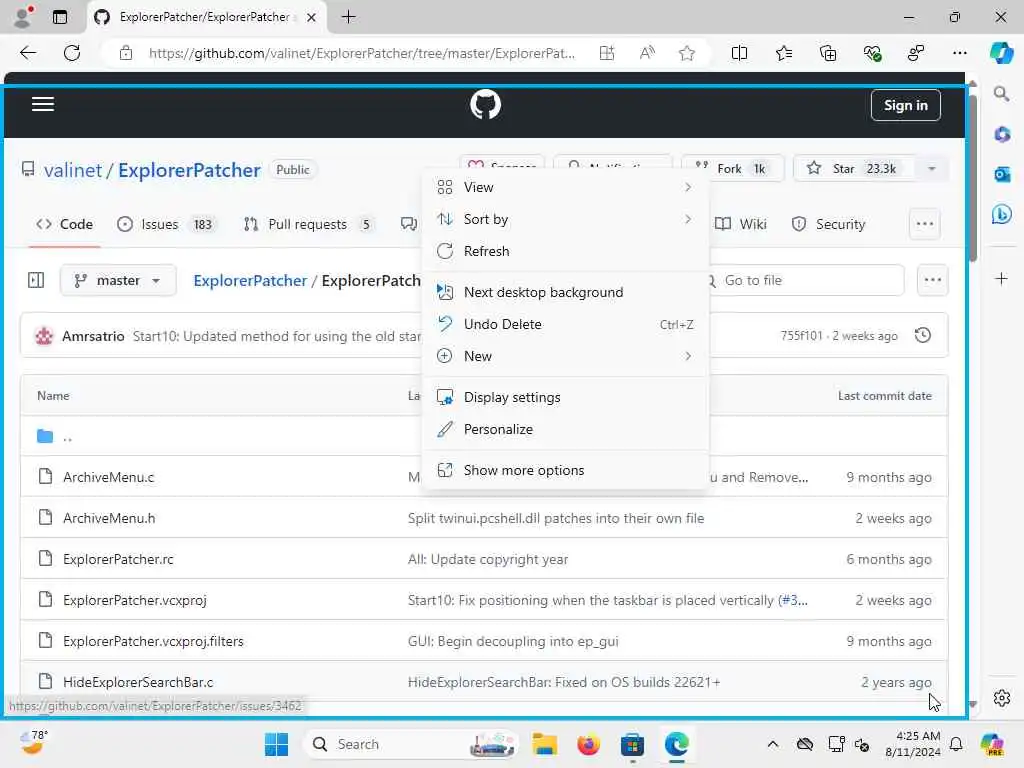Open ArchiveMenu.c file
The image size is (1024, 768).
pos(108,477)
